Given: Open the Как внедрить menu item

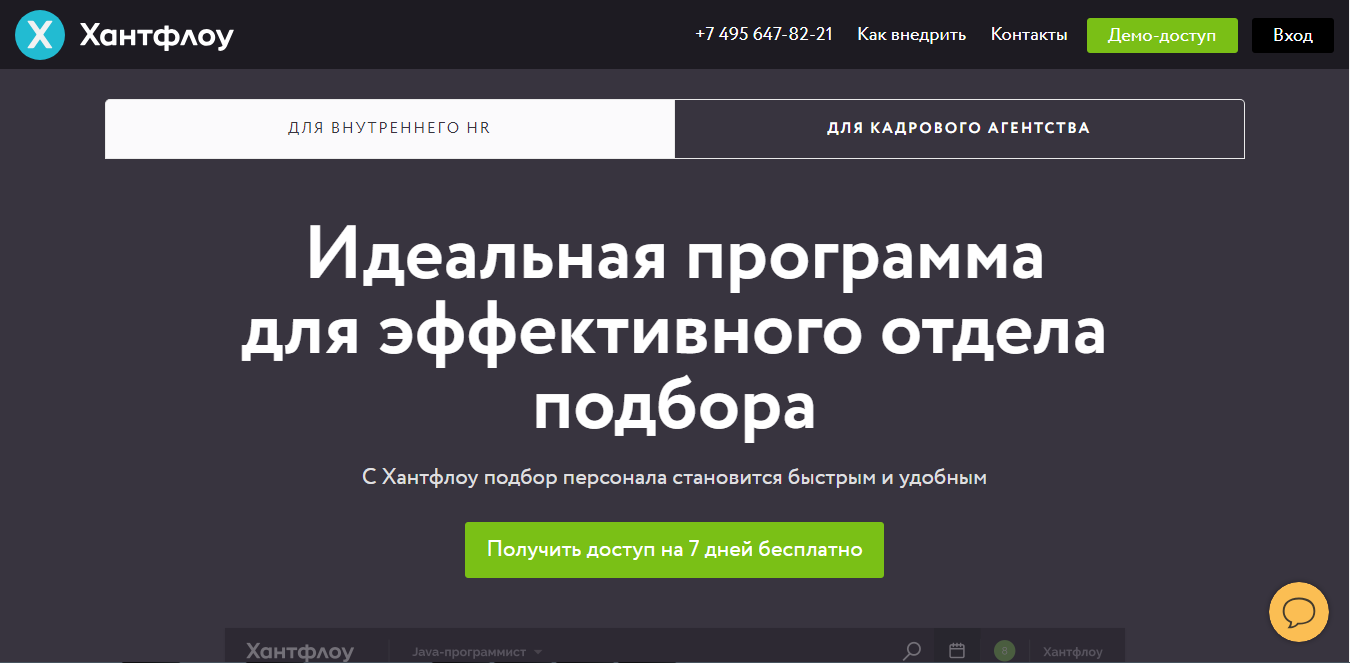Looking at the screenshot, I should pos(911,34).
